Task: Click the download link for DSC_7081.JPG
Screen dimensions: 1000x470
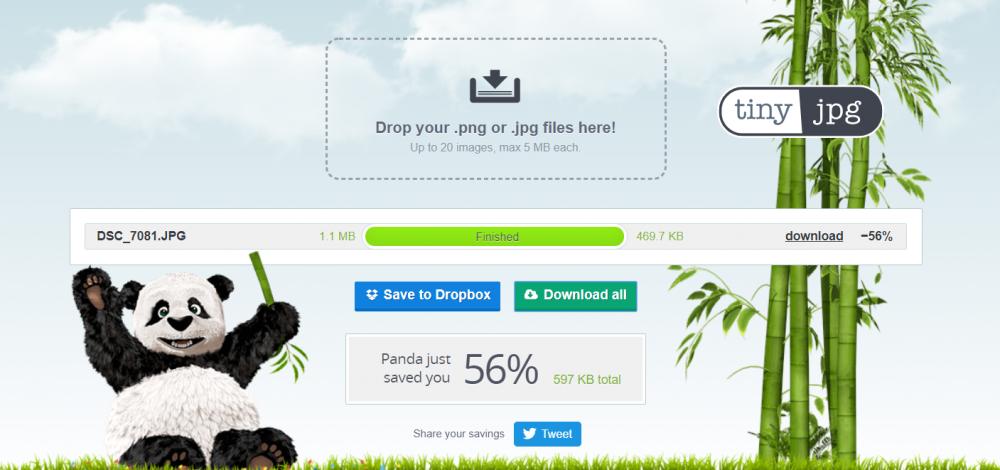Action: (x=814, y=236)
